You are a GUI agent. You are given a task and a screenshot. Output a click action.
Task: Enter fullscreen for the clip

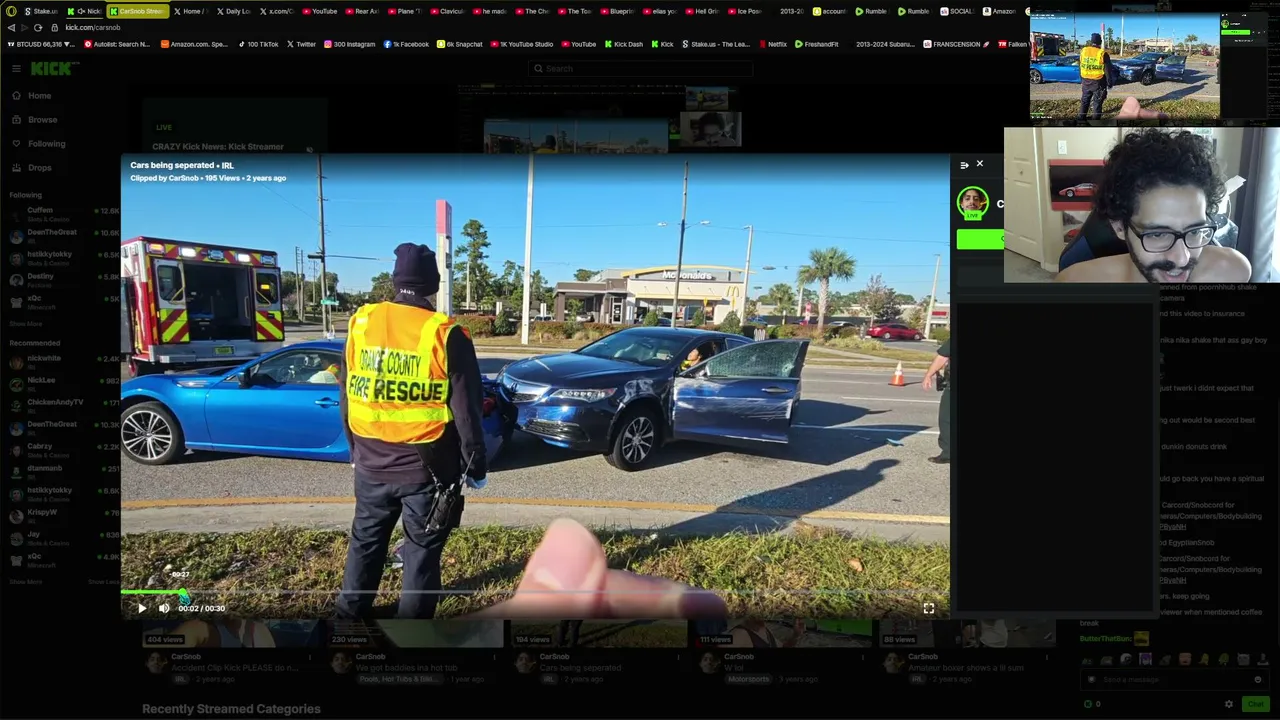point(929,608)
